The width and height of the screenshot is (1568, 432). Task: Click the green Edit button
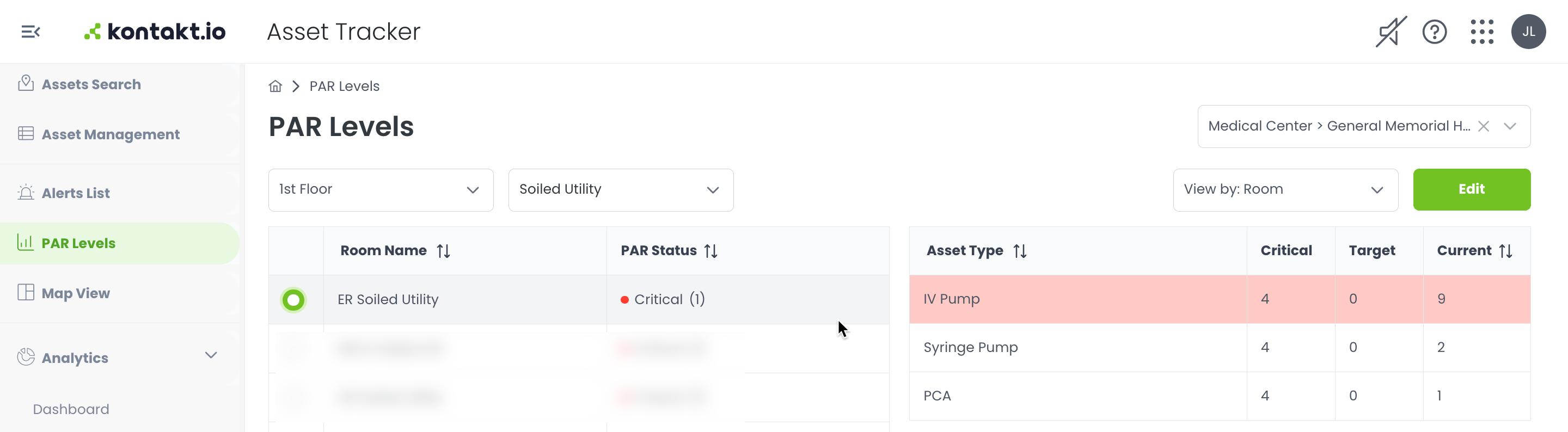tap(1471, 190)
